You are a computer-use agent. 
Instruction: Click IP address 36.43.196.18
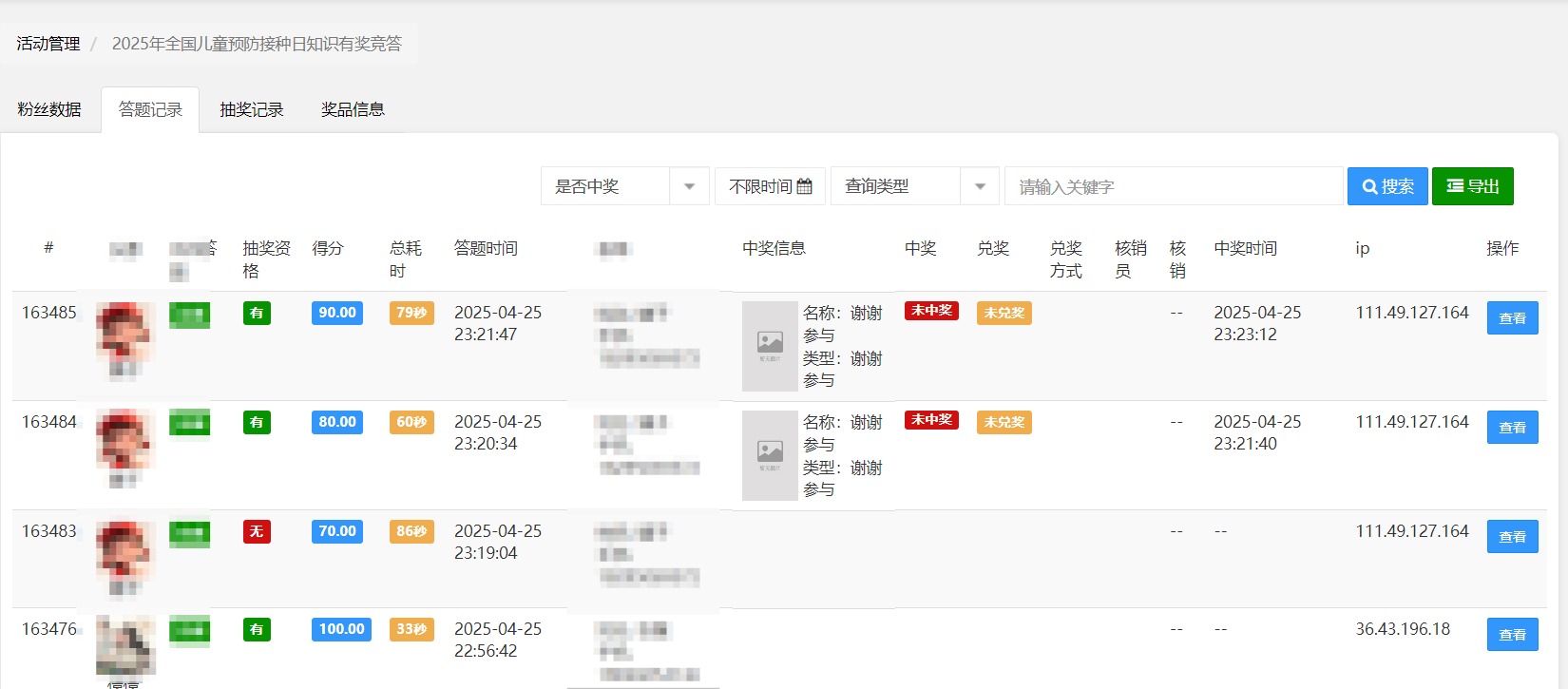[1403, 629]
